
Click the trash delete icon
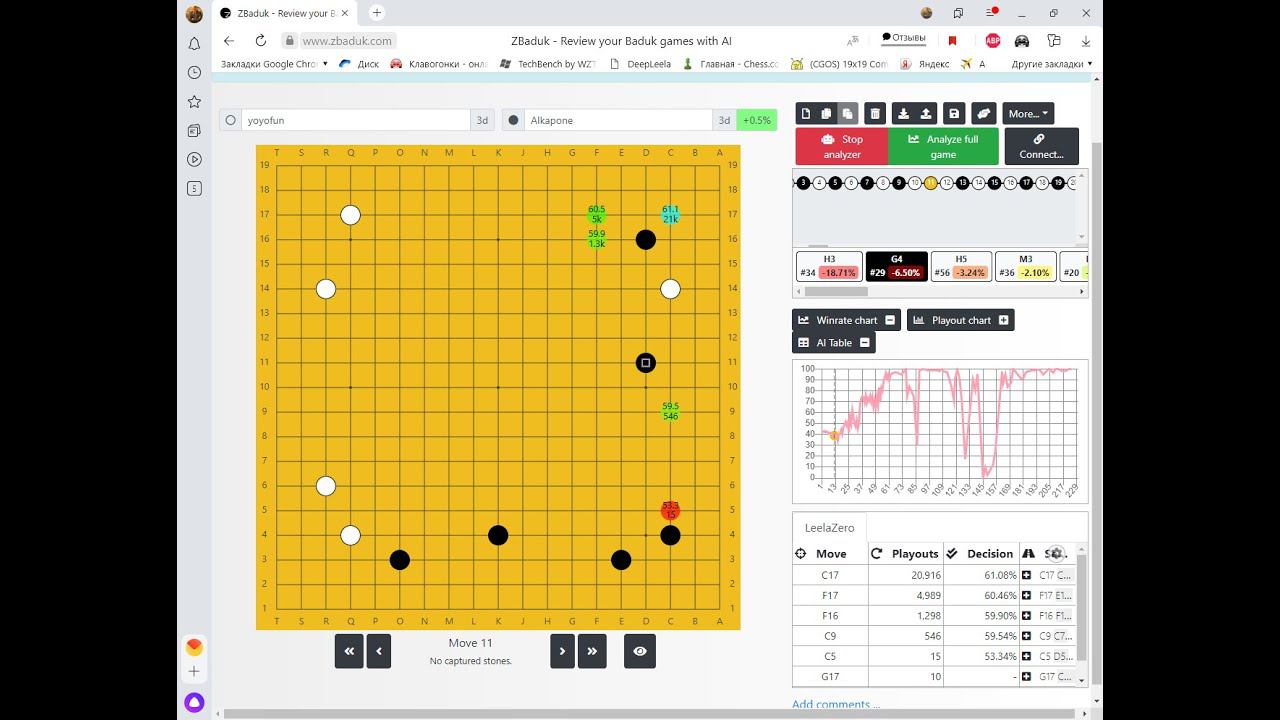875,114
